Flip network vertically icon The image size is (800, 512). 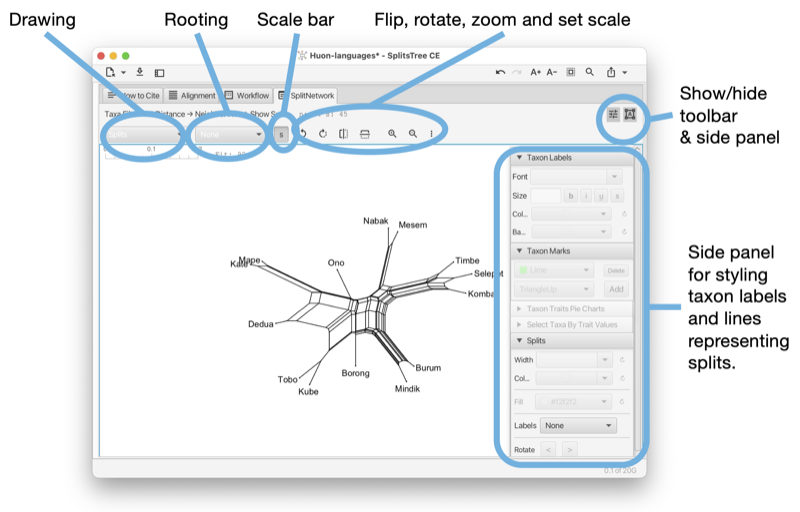click(x=364, y=134)
